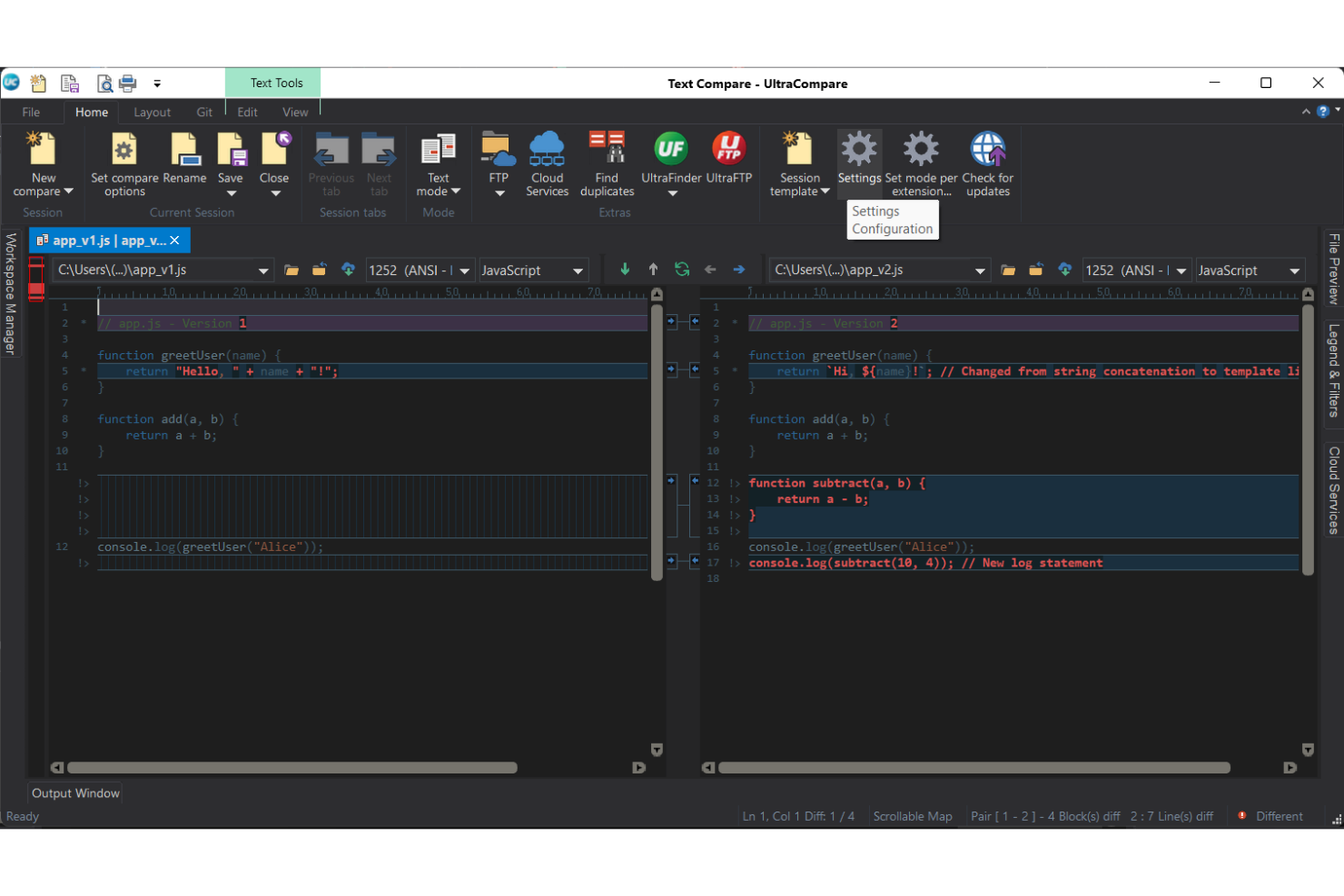
Task: Open a file with the app_v2.js pane folder icon
Action: tap(1008, 270)
